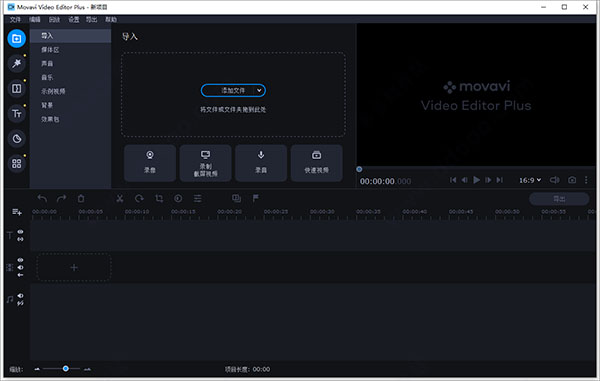
Task: Open the 16:9 aspect ratio dropdown
Action: (x=530, y=180)
